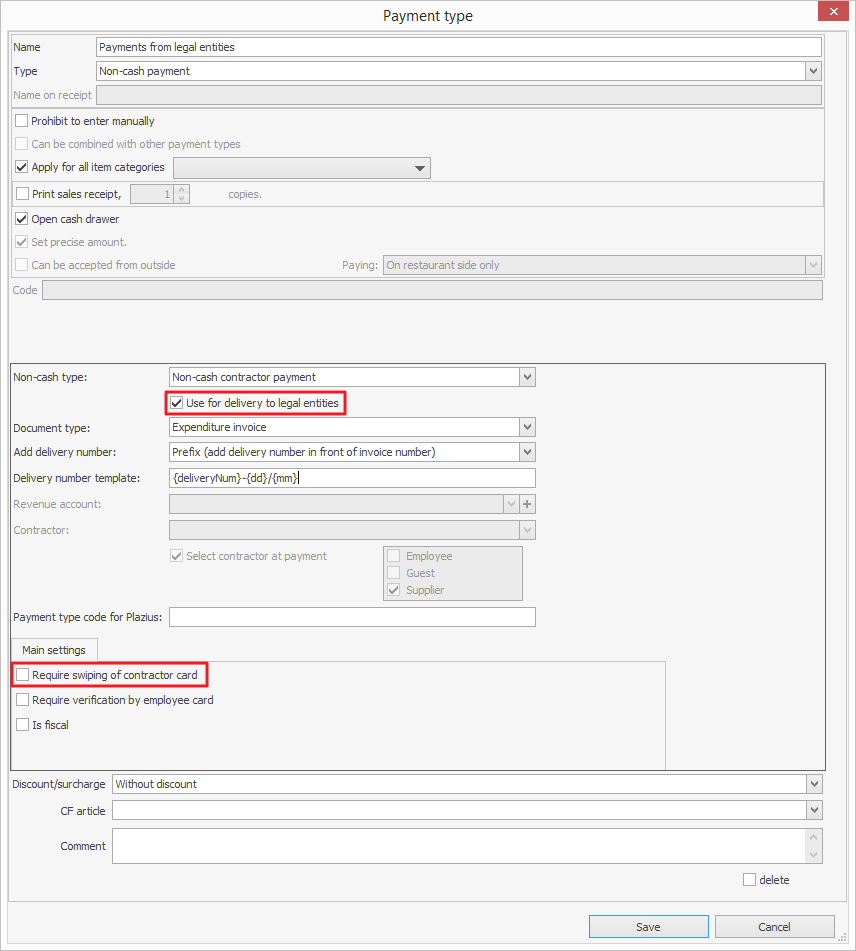Viewport: 856px width, 951px height.
Task: Open the Discount/surcharge dropdown
Action: pyautogui.click(x=813, y=784)
